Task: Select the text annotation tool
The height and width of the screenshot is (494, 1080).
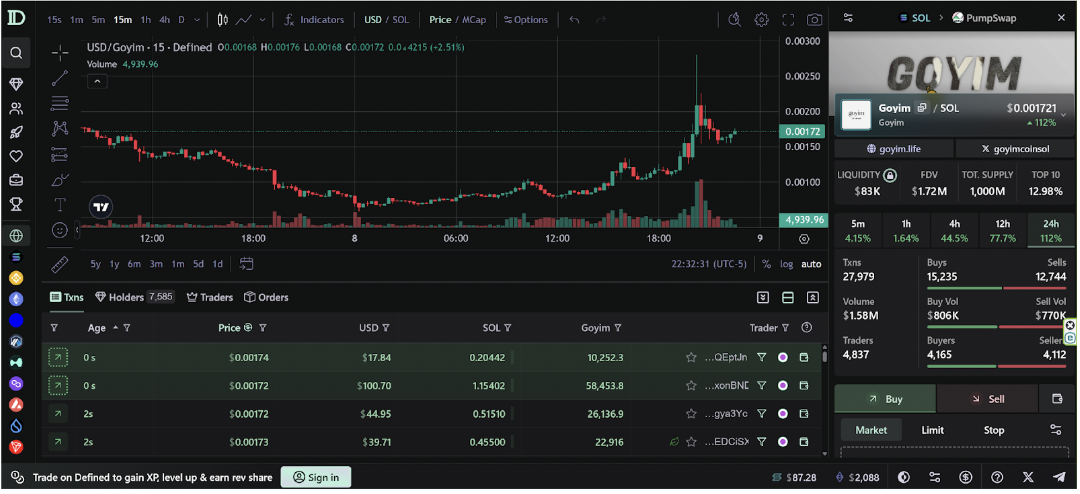Action: point(60,204)
